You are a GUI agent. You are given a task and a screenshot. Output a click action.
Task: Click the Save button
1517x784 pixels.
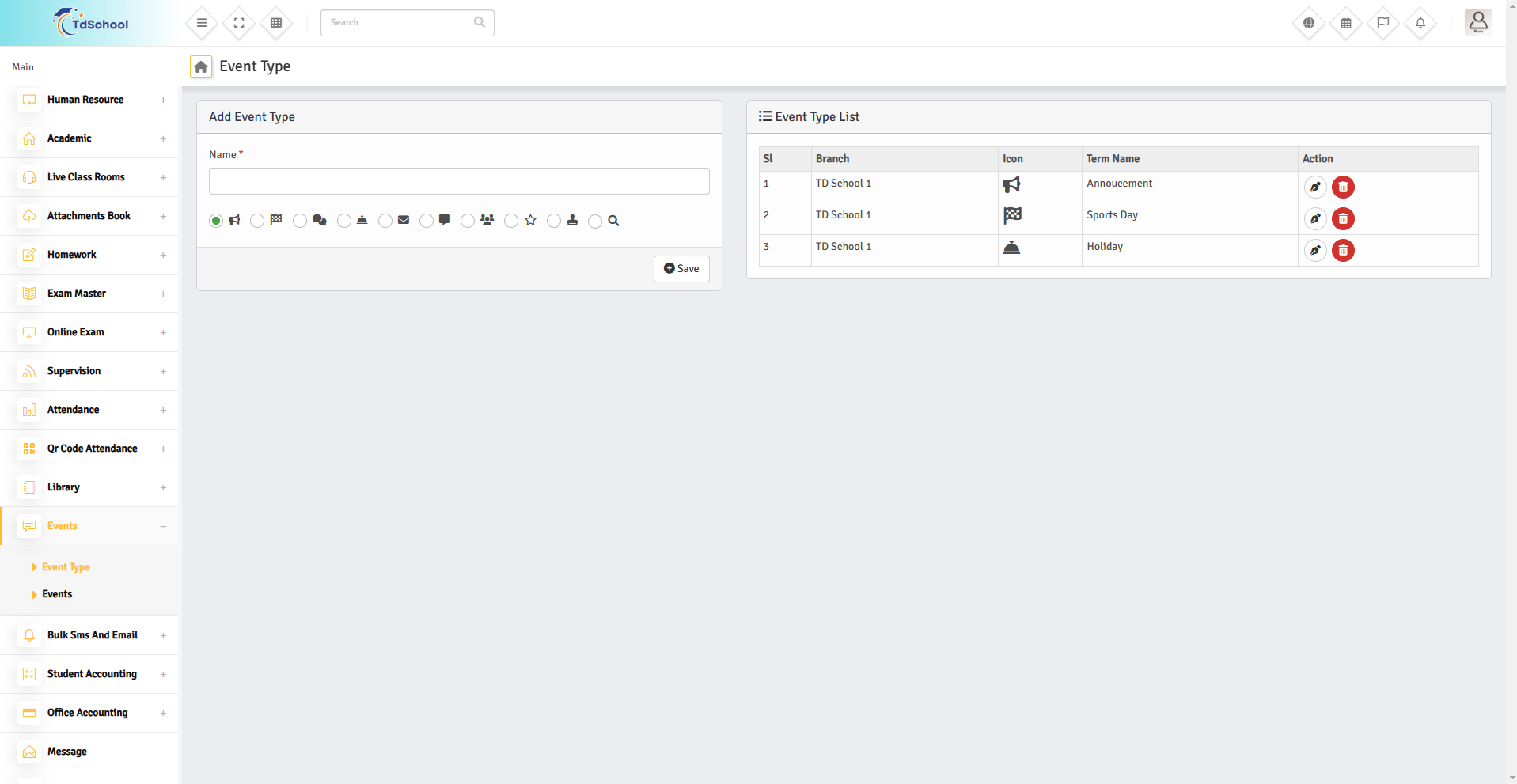pos(681,269)
